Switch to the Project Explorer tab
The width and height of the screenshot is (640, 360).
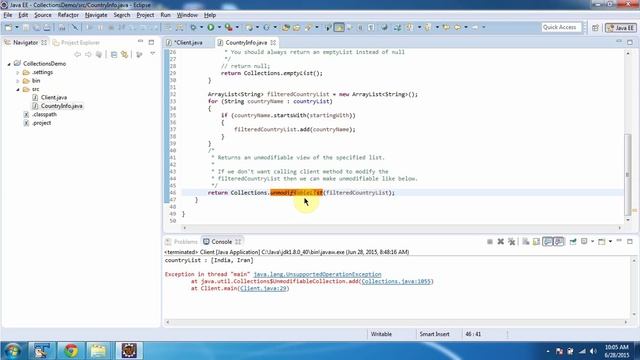click(x=76, y=42)
